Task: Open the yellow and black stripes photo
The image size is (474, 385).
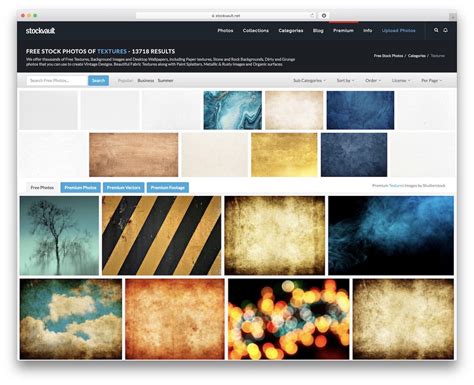Action: (x=162, y=235)
